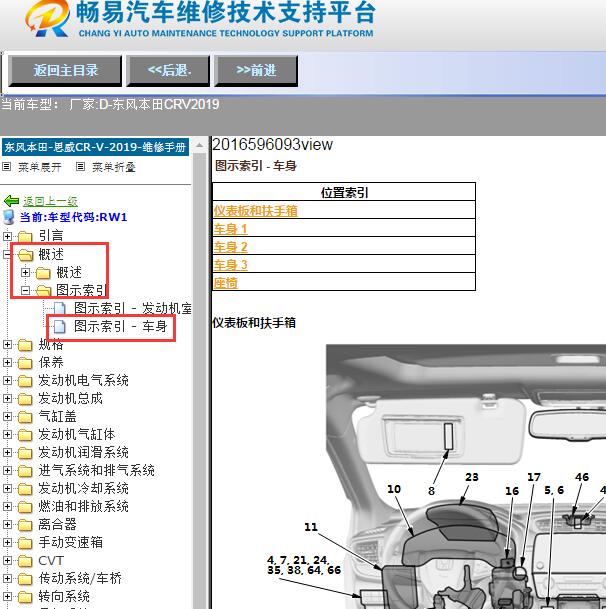Collapse the top-level 概述 folder
Viewport: 606px width, 609px height.
pos(7,254)
